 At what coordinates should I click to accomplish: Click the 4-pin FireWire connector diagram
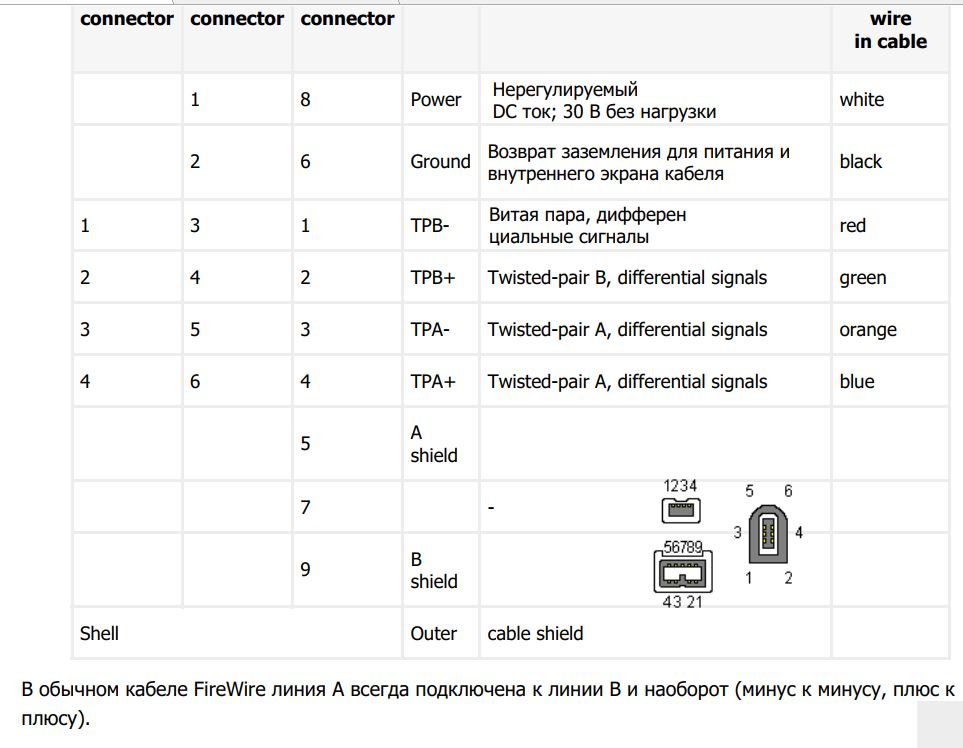coord(681,510)
